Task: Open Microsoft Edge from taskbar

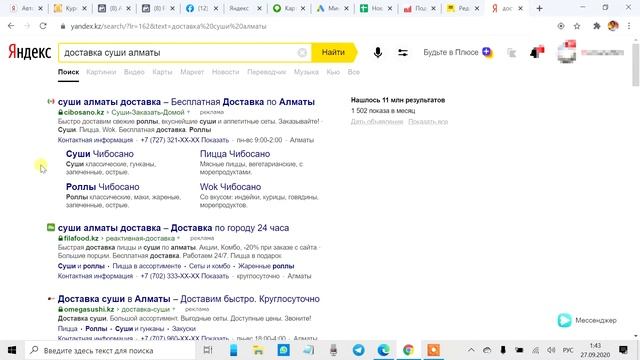Action: click(383, 350)
